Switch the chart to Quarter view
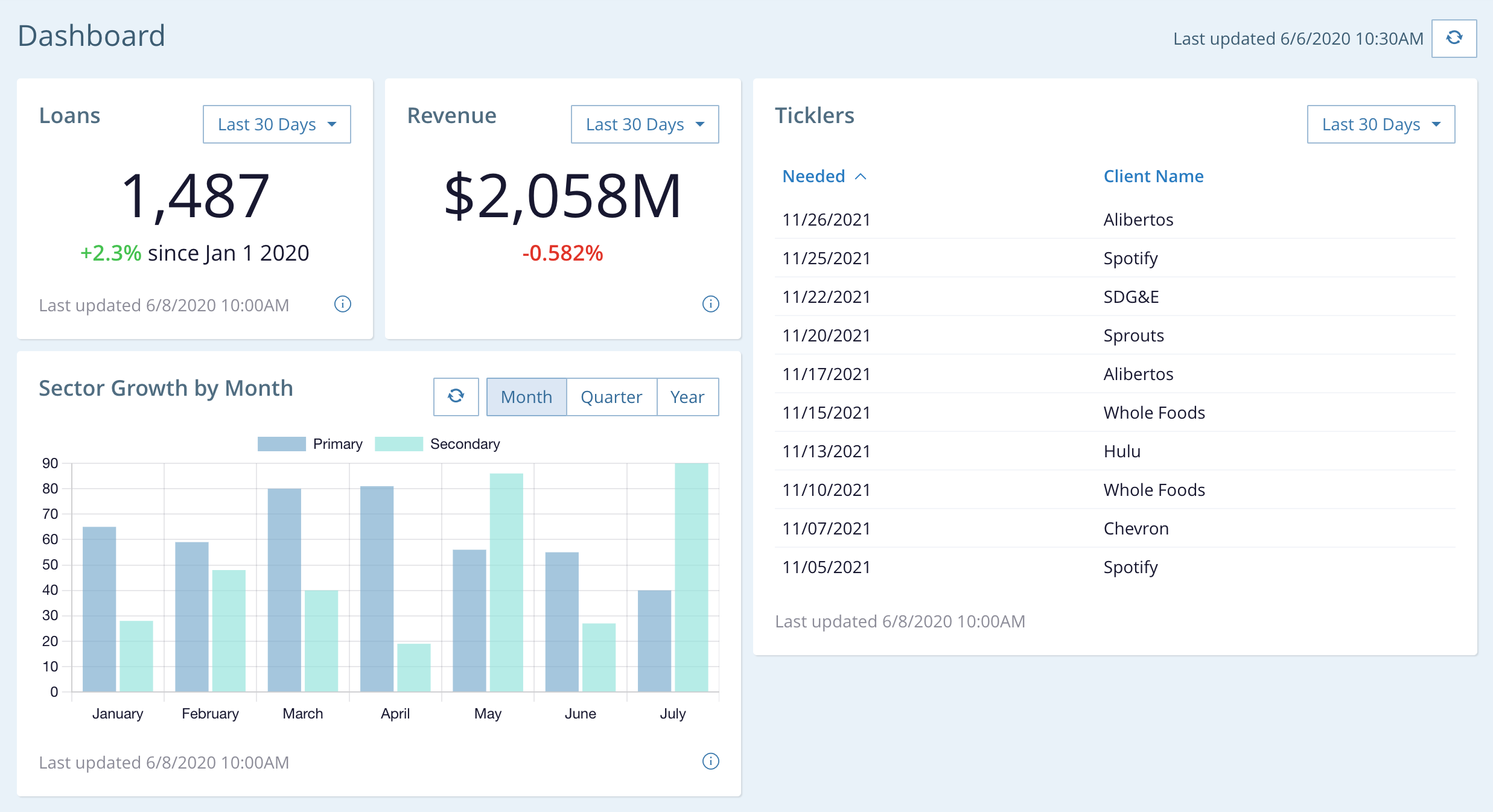 pyautogui.click(x=611, y=396)
